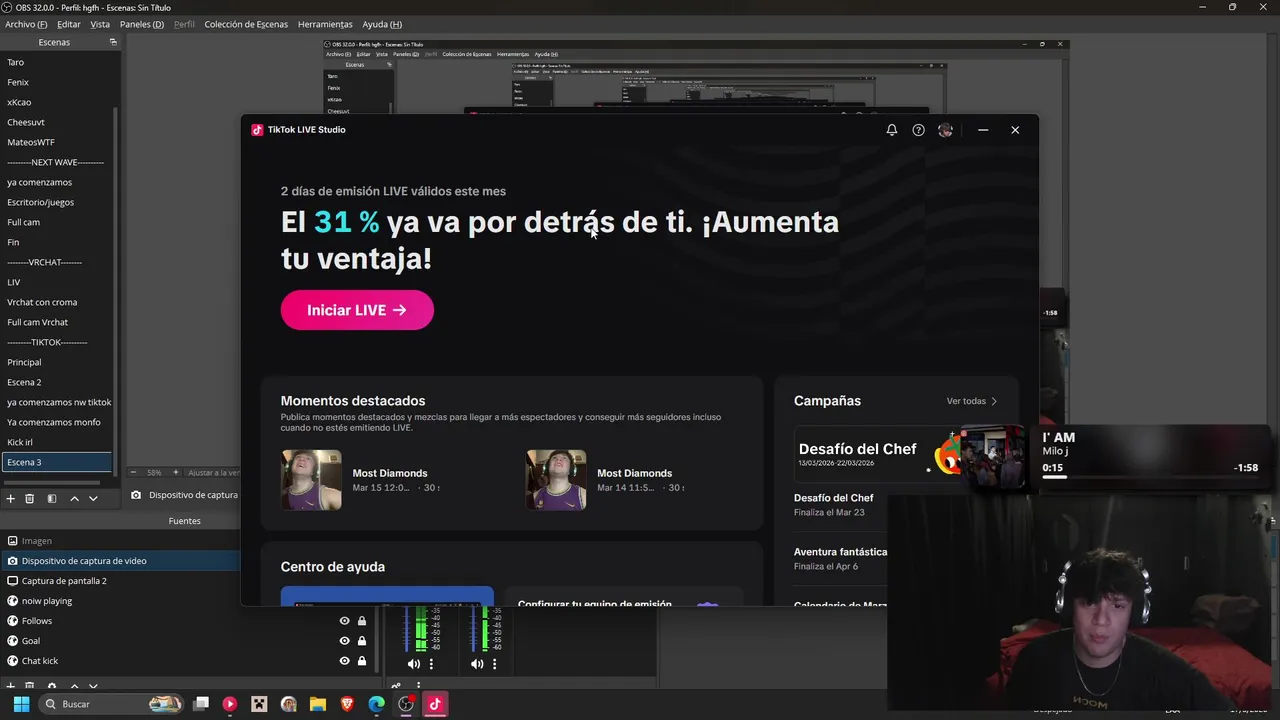Select the Vrchat con croma scene
Image resolution: width=1280 pixels, height=720 pixels.
(57, 302)
